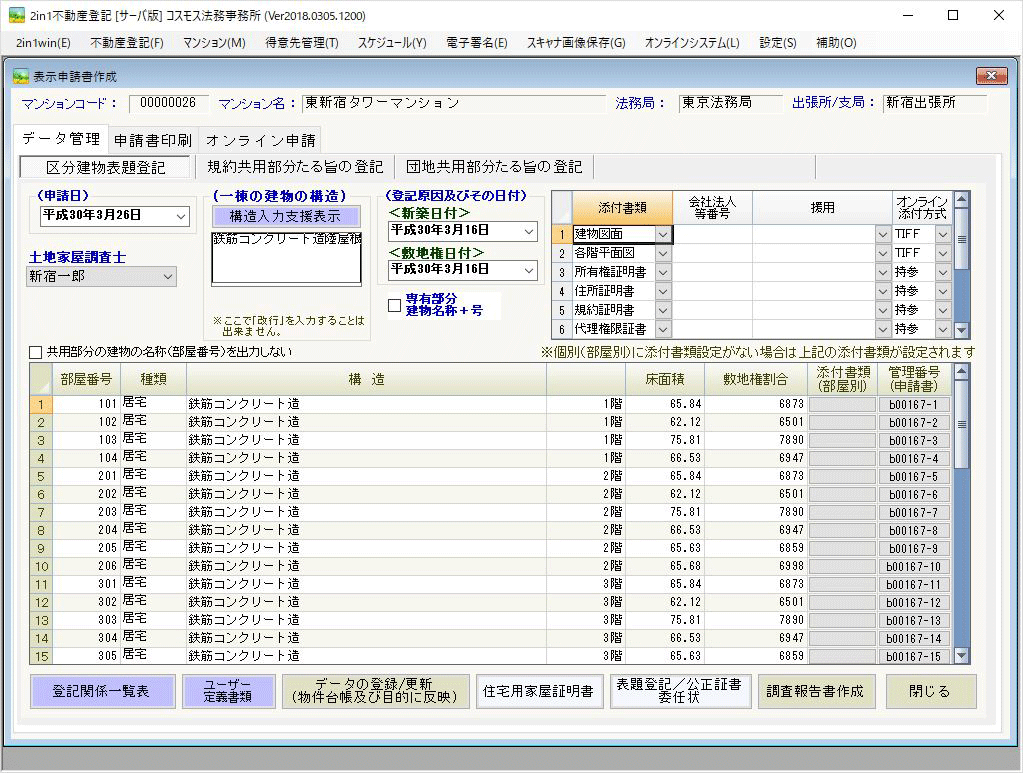The width and height of the screenshot is (1023, 773).
Task: Open the 不動産登記(I) menu
Action: point(126,43)
